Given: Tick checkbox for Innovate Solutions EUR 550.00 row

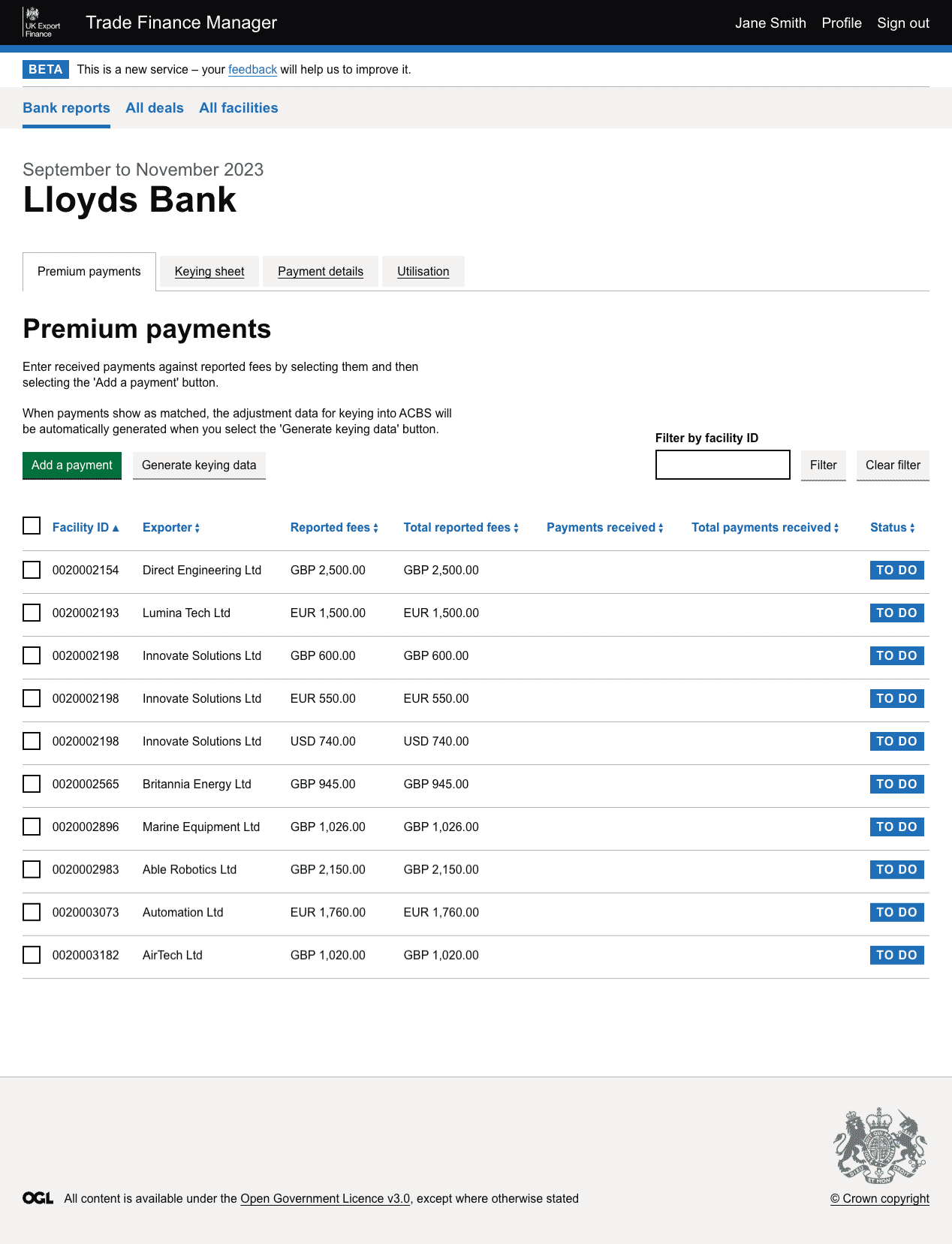Looking at the screenshot, I should (x=32, y=698).
